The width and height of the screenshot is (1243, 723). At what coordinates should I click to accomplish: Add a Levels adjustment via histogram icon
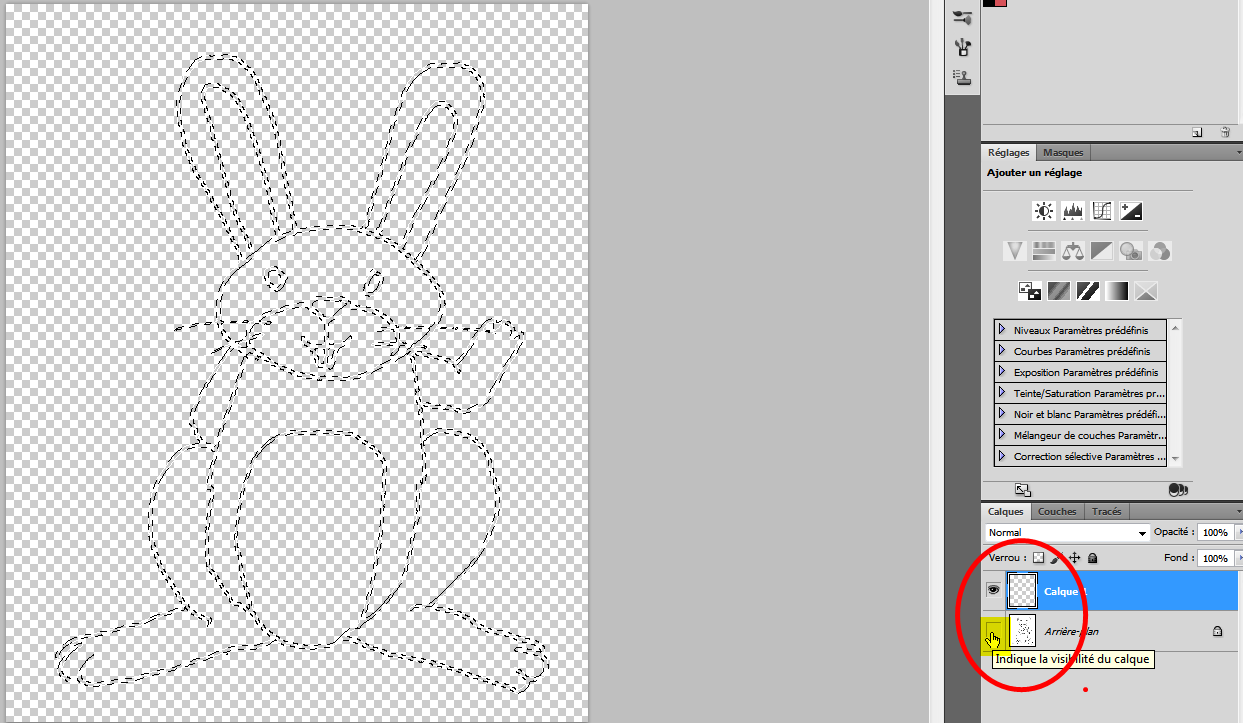pyautogui.click(x=1073, y=211)
